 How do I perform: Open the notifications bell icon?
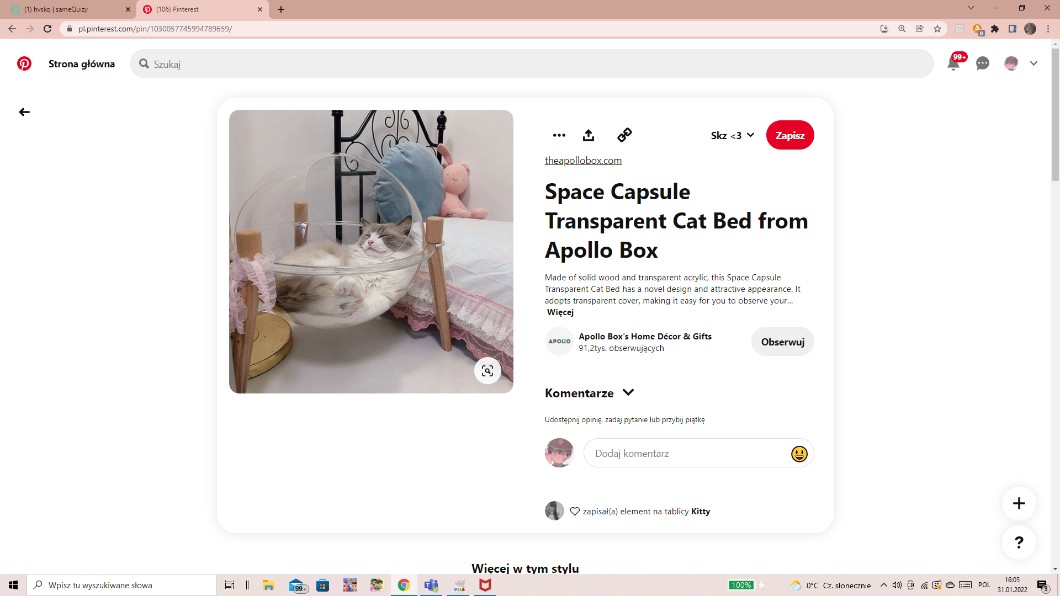point(954,63)
